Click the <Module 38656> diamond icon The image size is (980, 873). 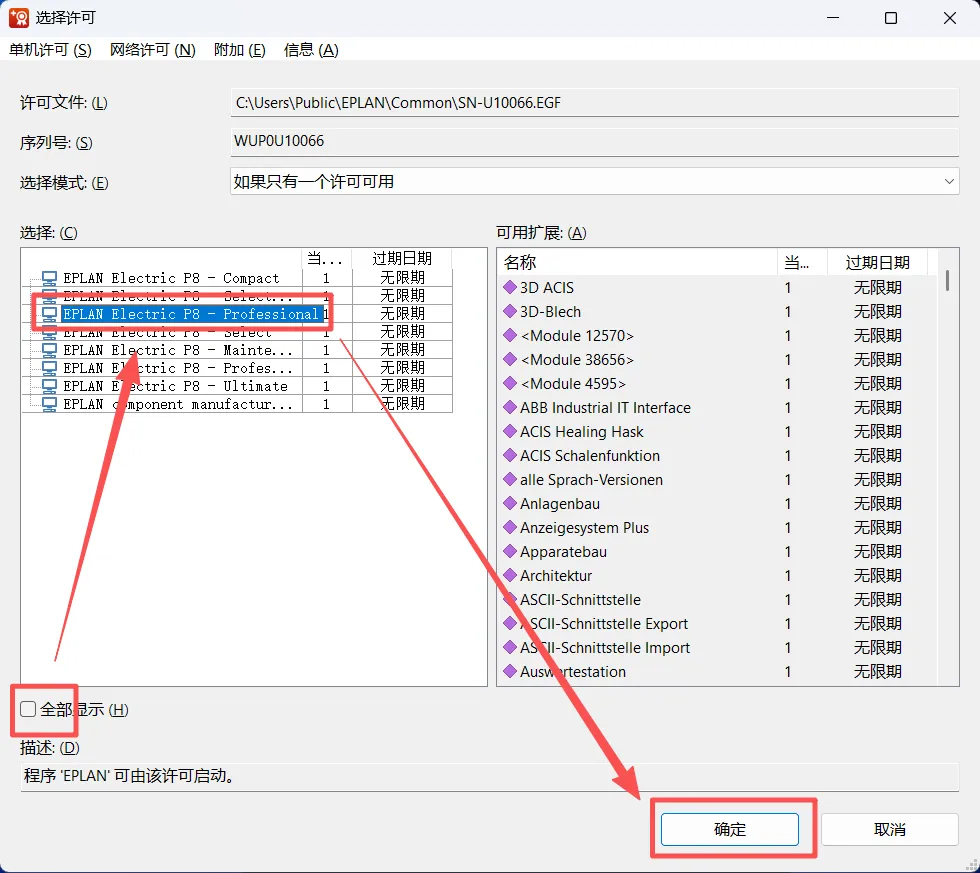tap(510, 359)
